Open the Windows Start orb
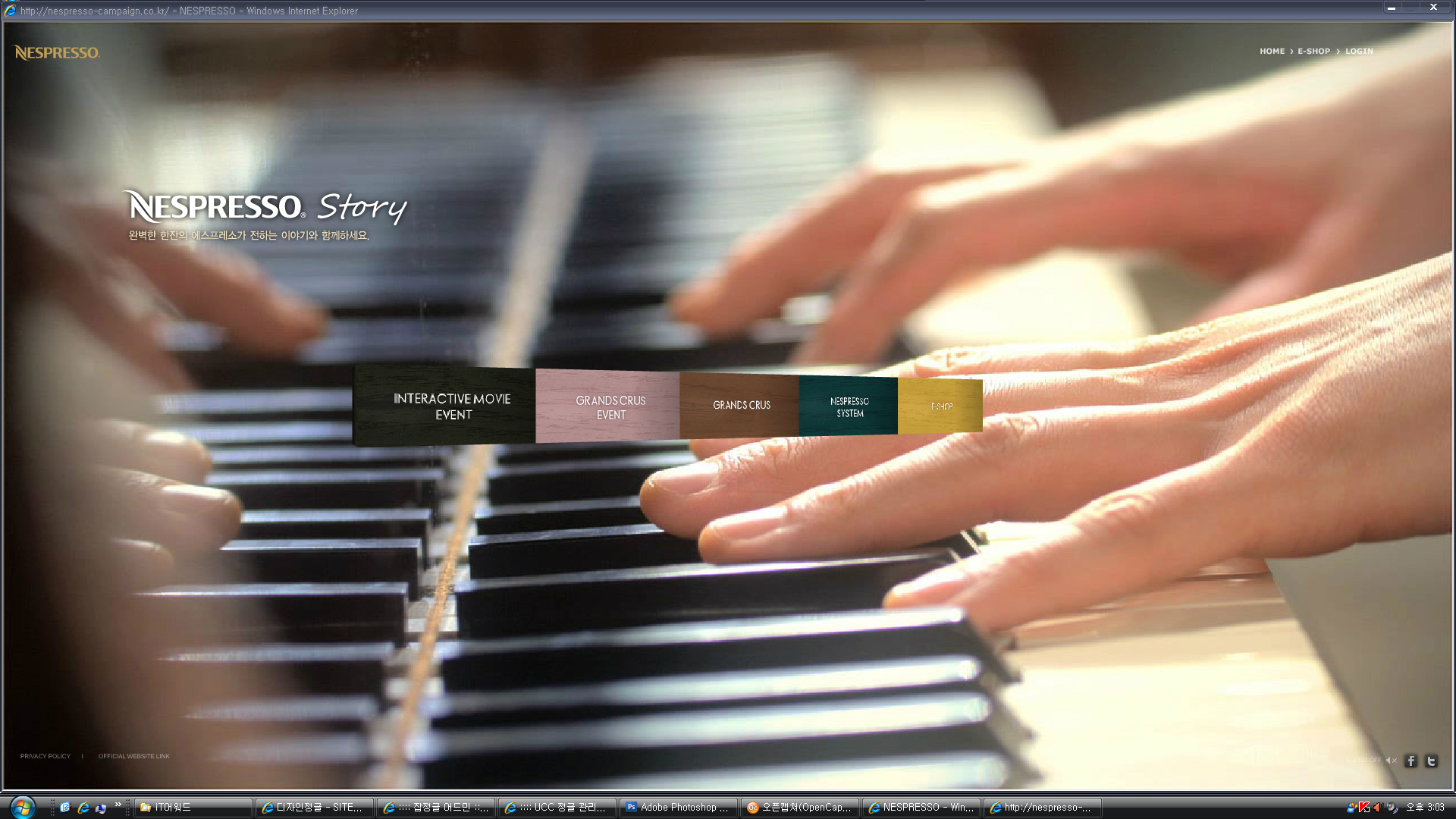Image resolution: width=1456 pixels, height=819 pixels. tap(23, 807)
